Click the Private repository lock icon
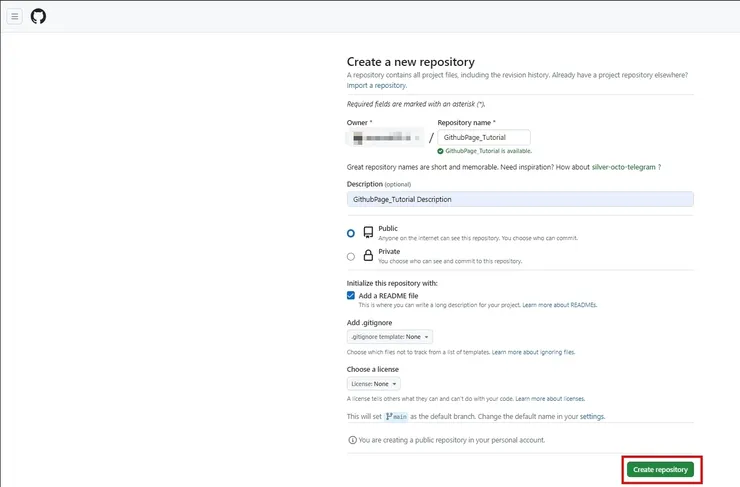This screenshot has height=487, width=740. [x=368, y=256]
